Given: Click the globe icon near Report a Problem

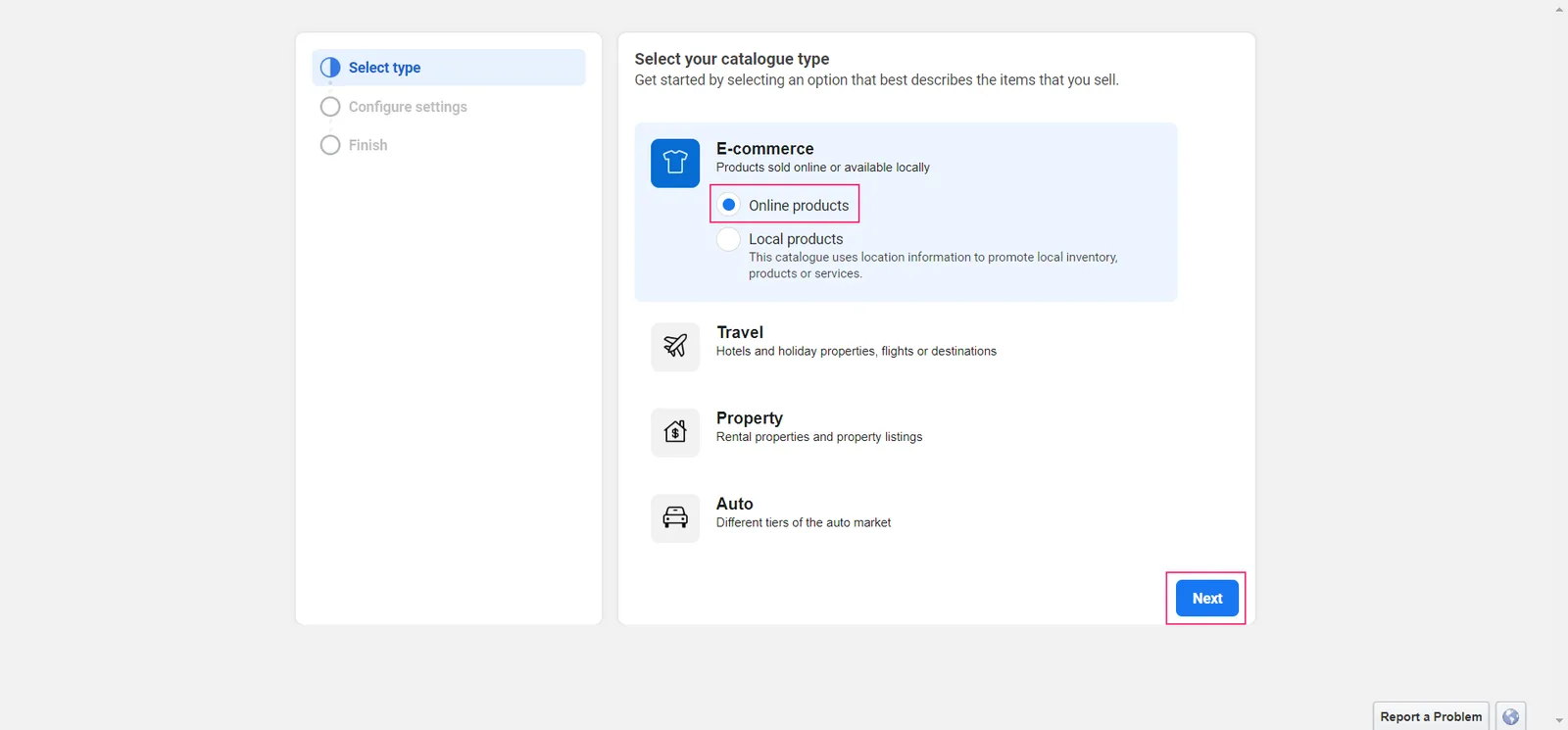Looking at the screenshot, I should coord(1510,716).
